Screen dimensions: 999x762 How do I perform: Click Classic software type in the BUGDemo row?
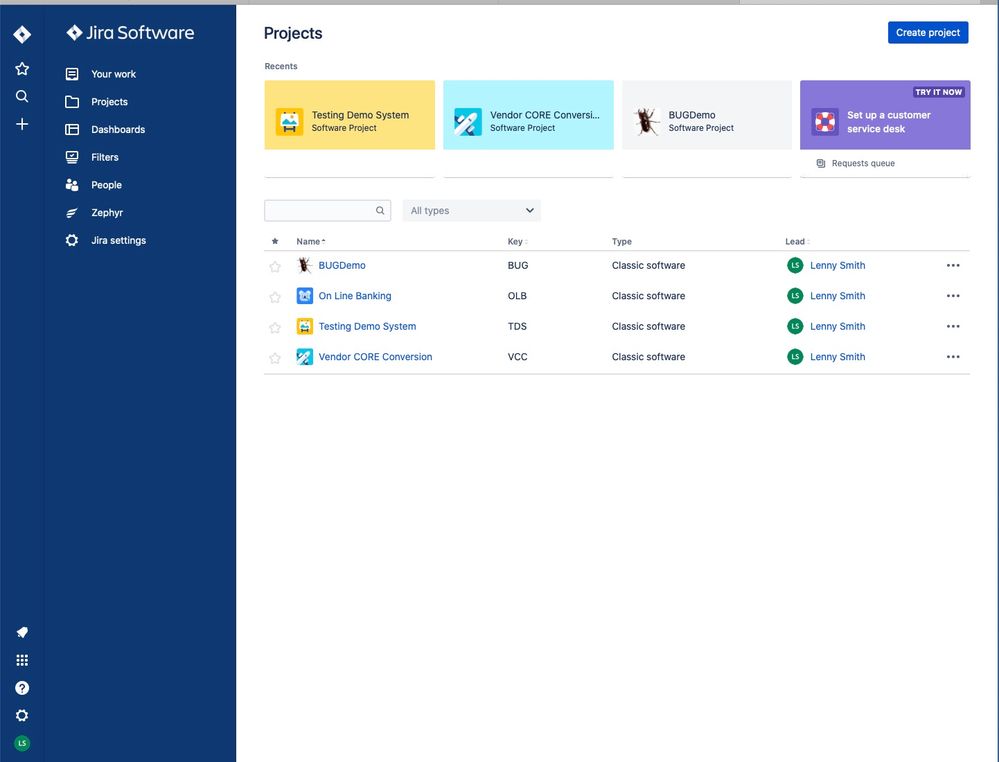click(x=648, y=266)
